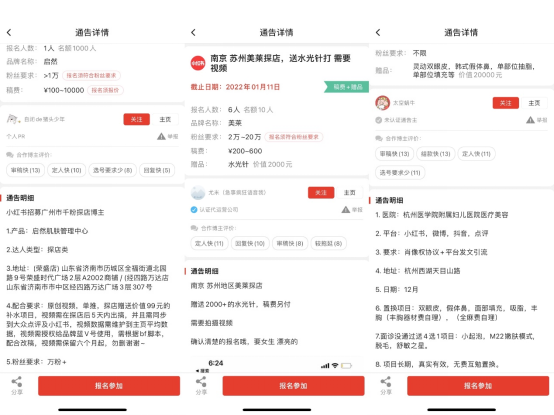
Task: Tap back arrow on the middle screen
Action: coord(193,32)
